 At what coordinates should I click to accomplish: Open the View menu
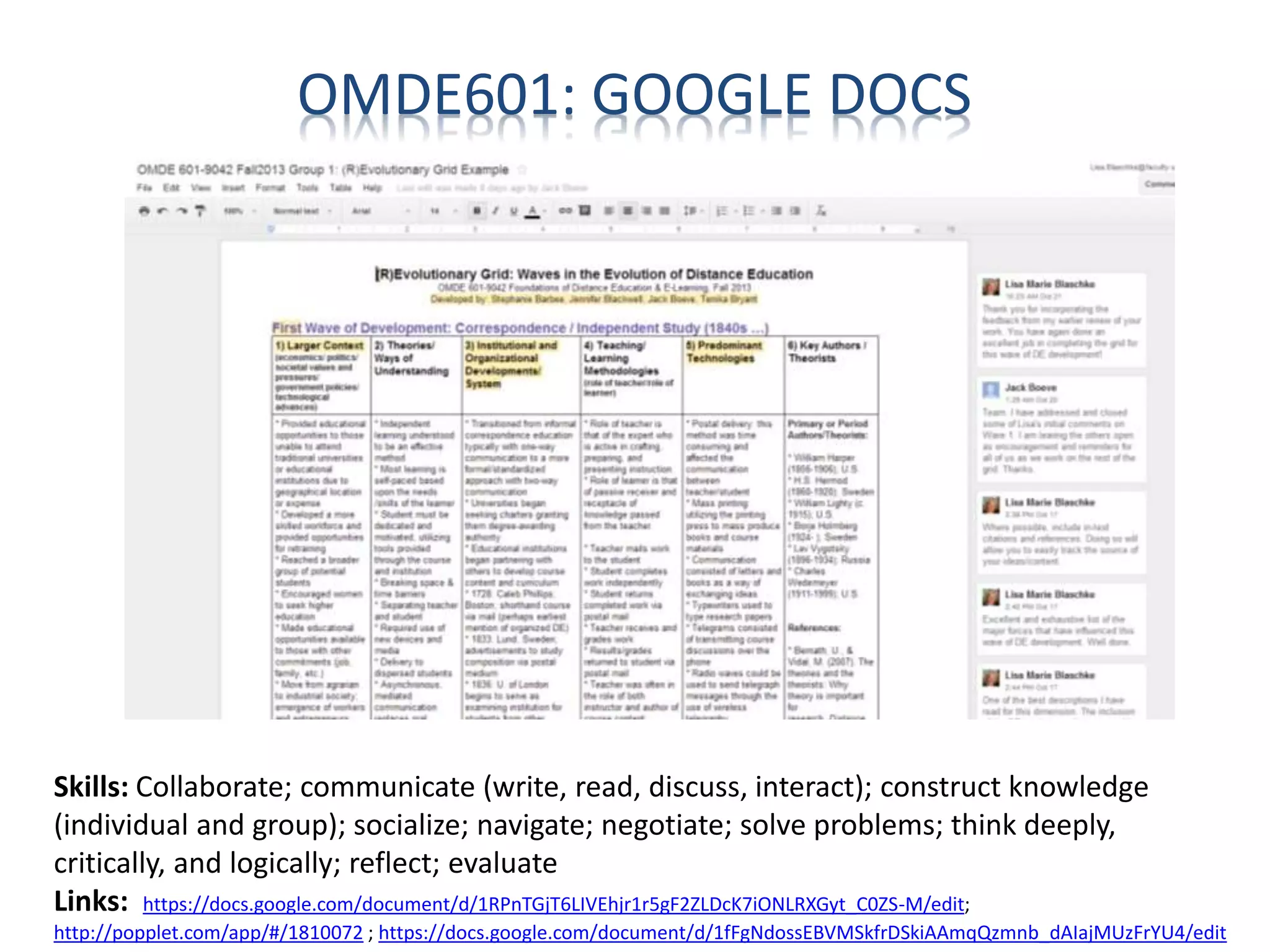[200, 187]
